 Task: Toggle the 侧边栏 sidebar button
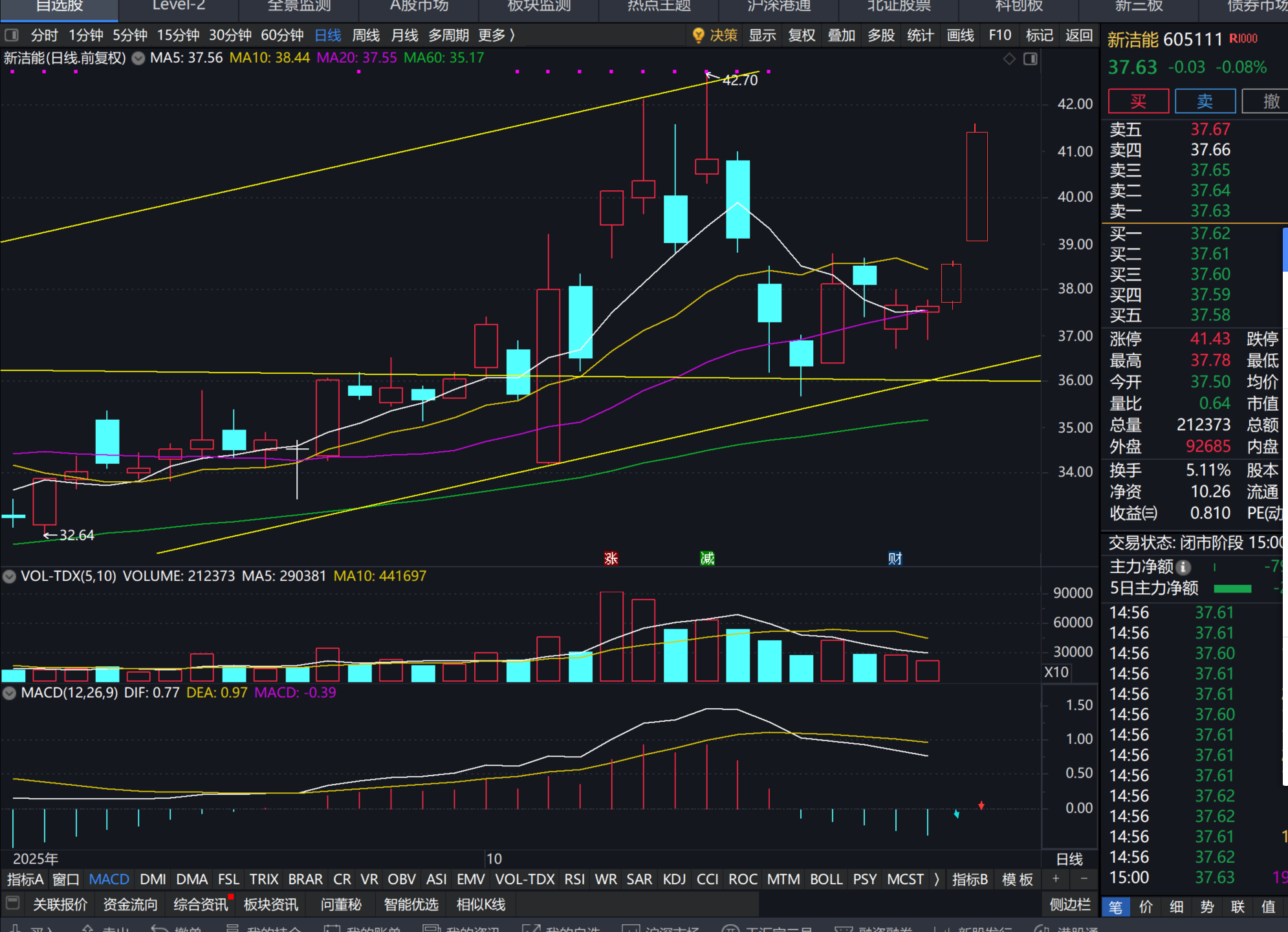click(1070, 904)
